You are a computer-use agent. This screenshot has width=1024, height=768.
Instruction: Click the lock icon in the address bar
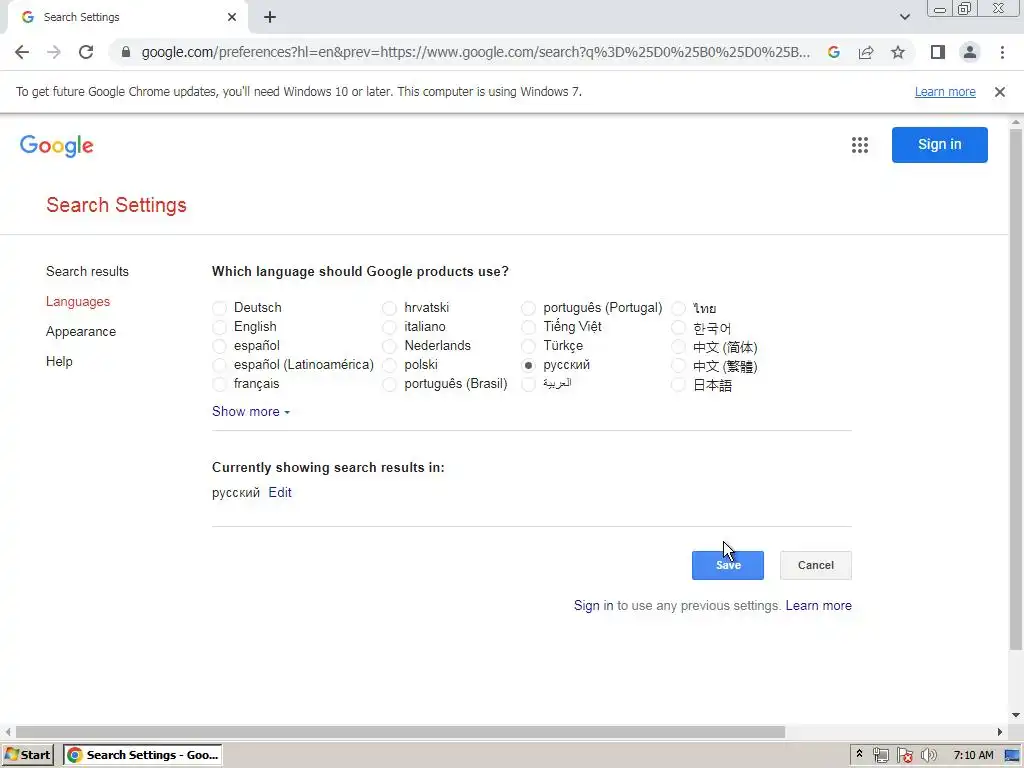pos(126,52)
